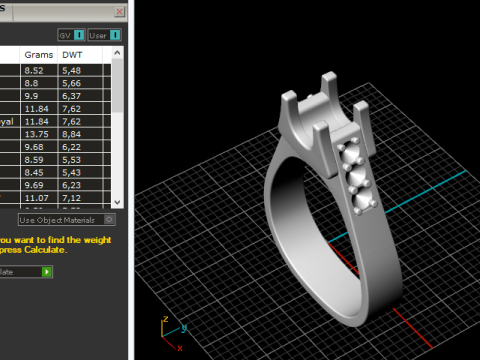This screenshot has width=480, height=360.
Task: Select the 6,37 DWT cell
Action: click(x=80, y=96)
